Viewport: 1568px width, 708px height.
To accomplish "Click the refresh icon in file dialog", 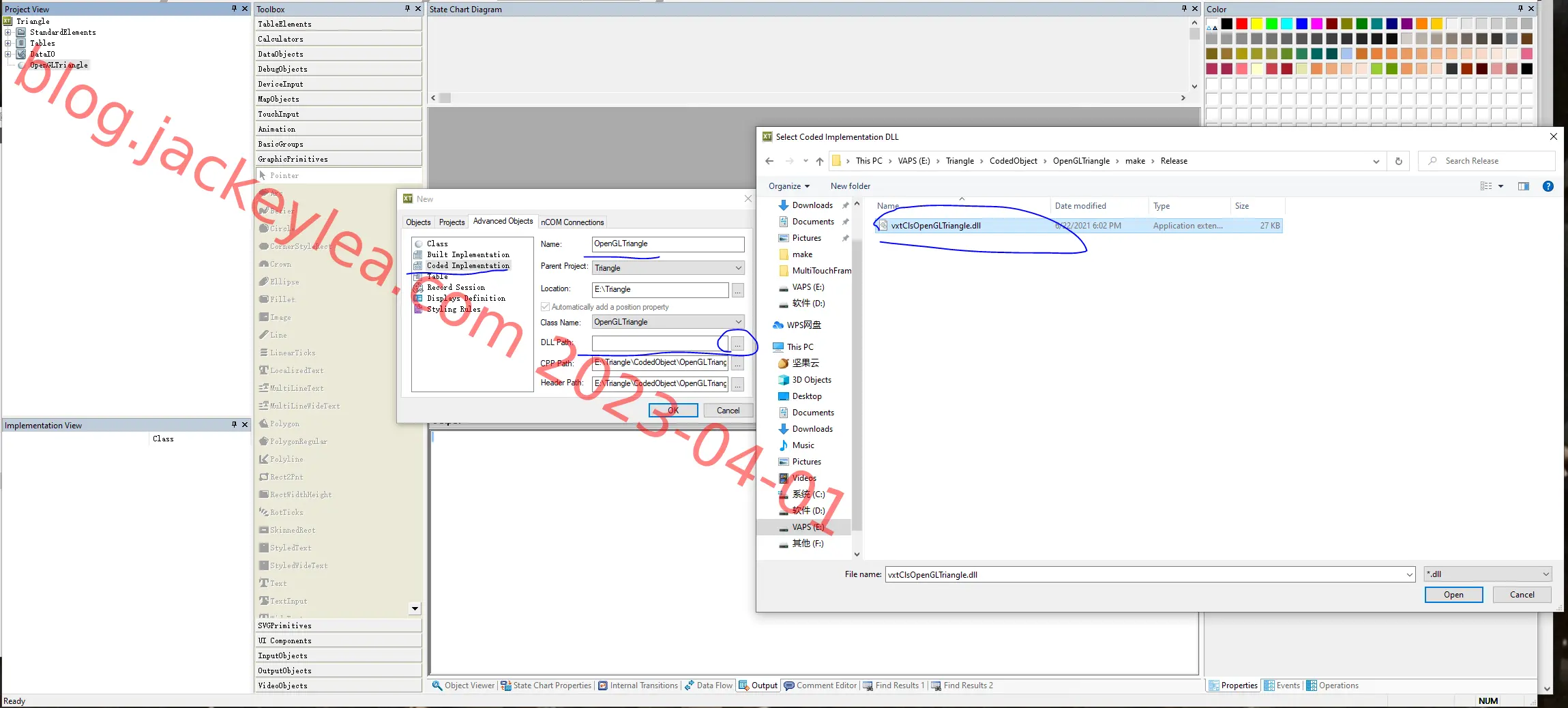I will (x=1398, y=161).
